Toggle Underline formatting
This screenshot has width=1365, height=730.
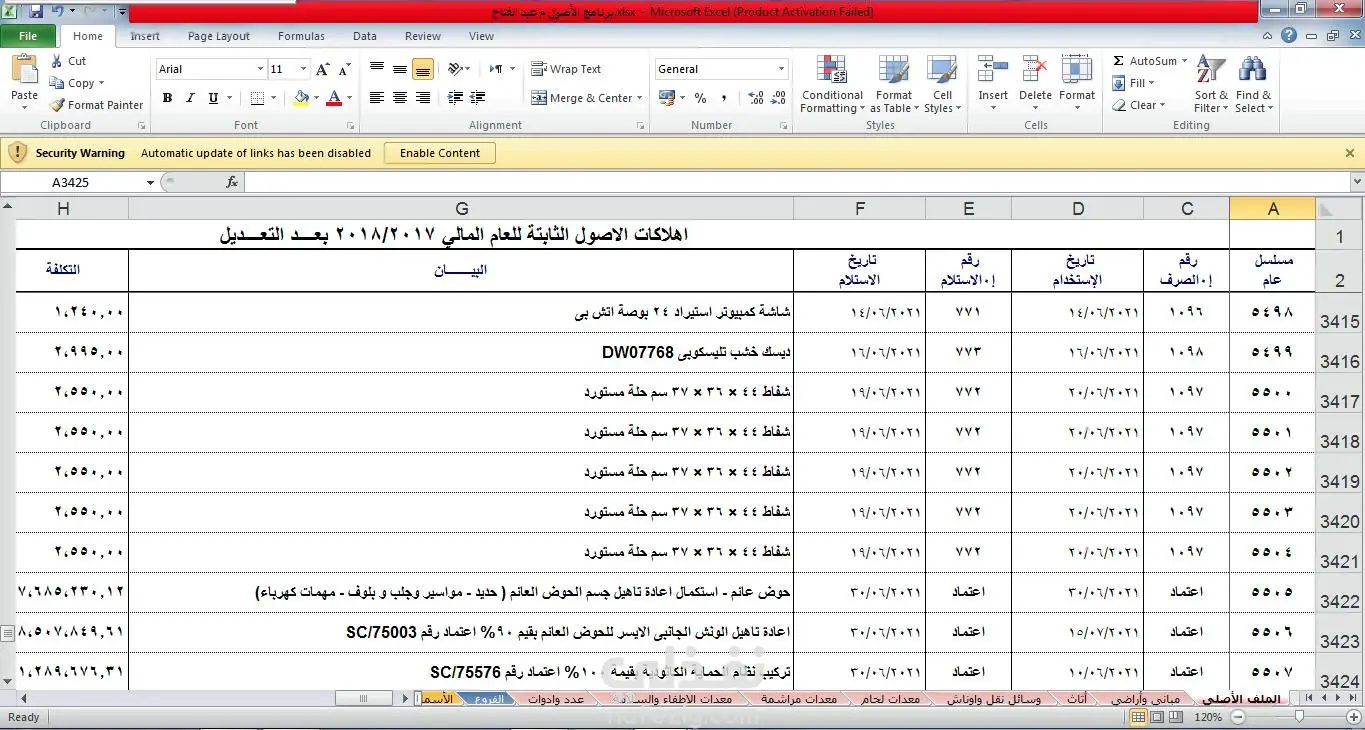[x=213, y=98]
